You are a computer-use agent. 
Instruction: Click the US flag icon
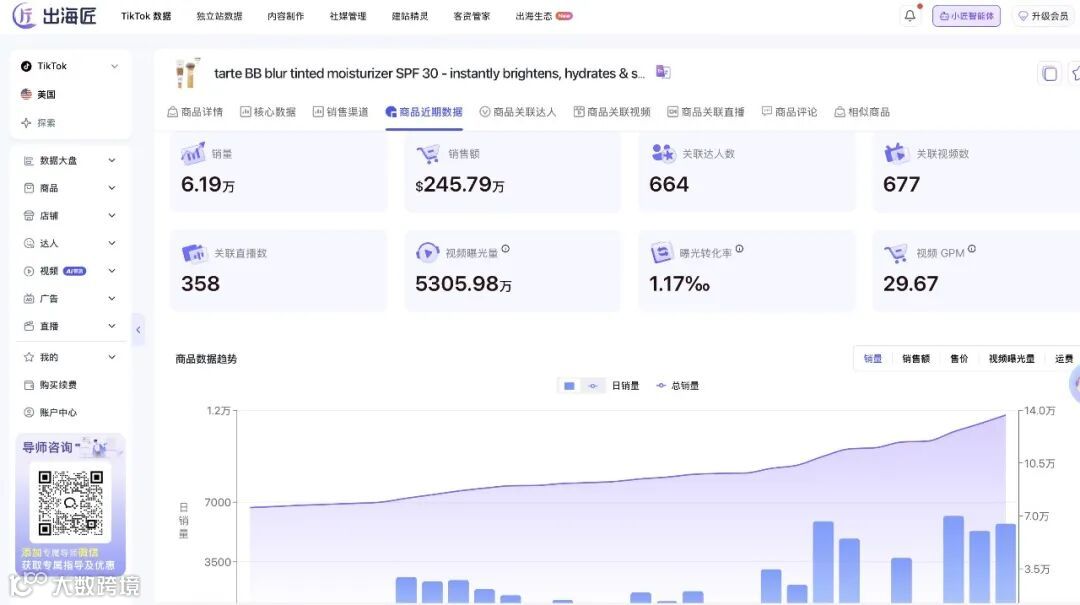(26, 94)
